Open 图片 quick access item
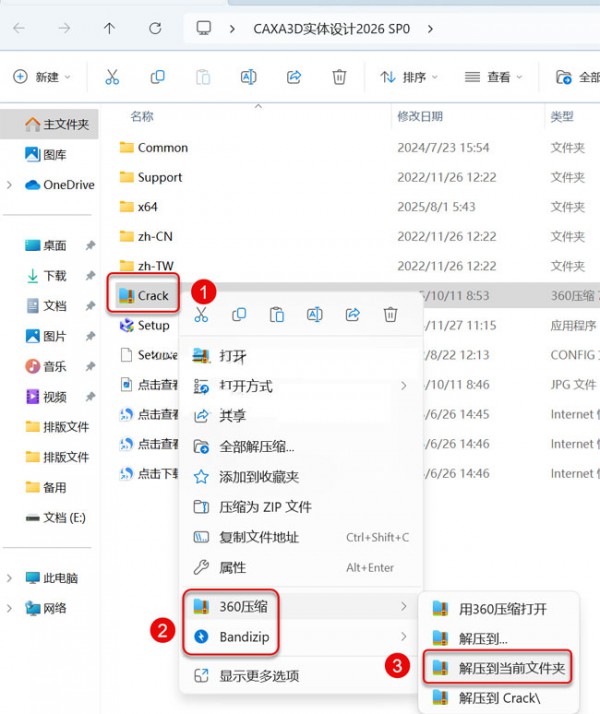Screen dimensions: 600x714 point(46,336)
